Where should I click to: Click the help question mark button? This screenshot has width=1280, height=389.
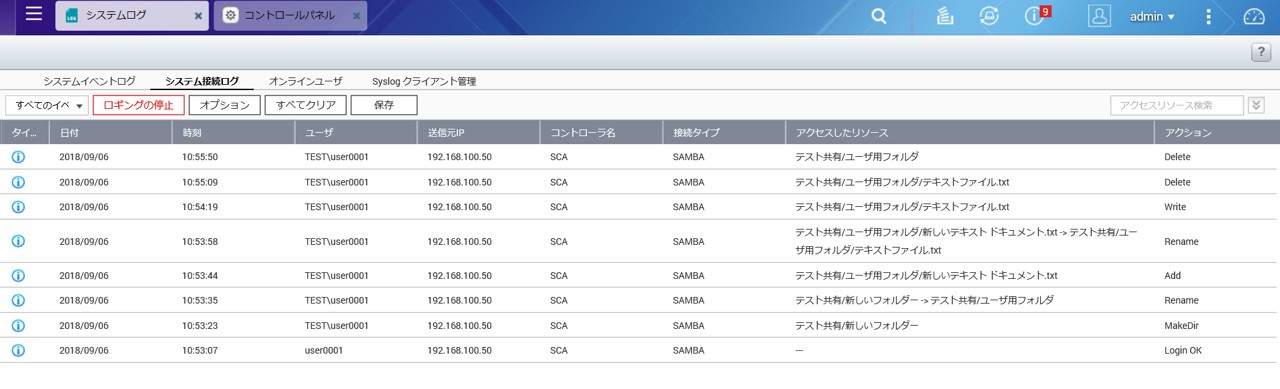pyautogui.click(x=1260, y=53)
